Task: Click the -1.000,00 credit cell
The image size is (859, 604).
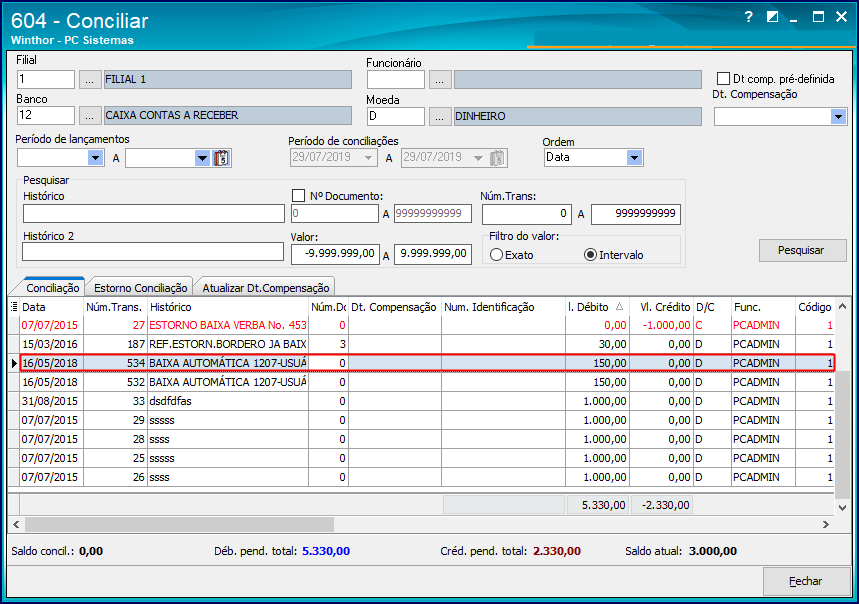Action: [662, 325]
